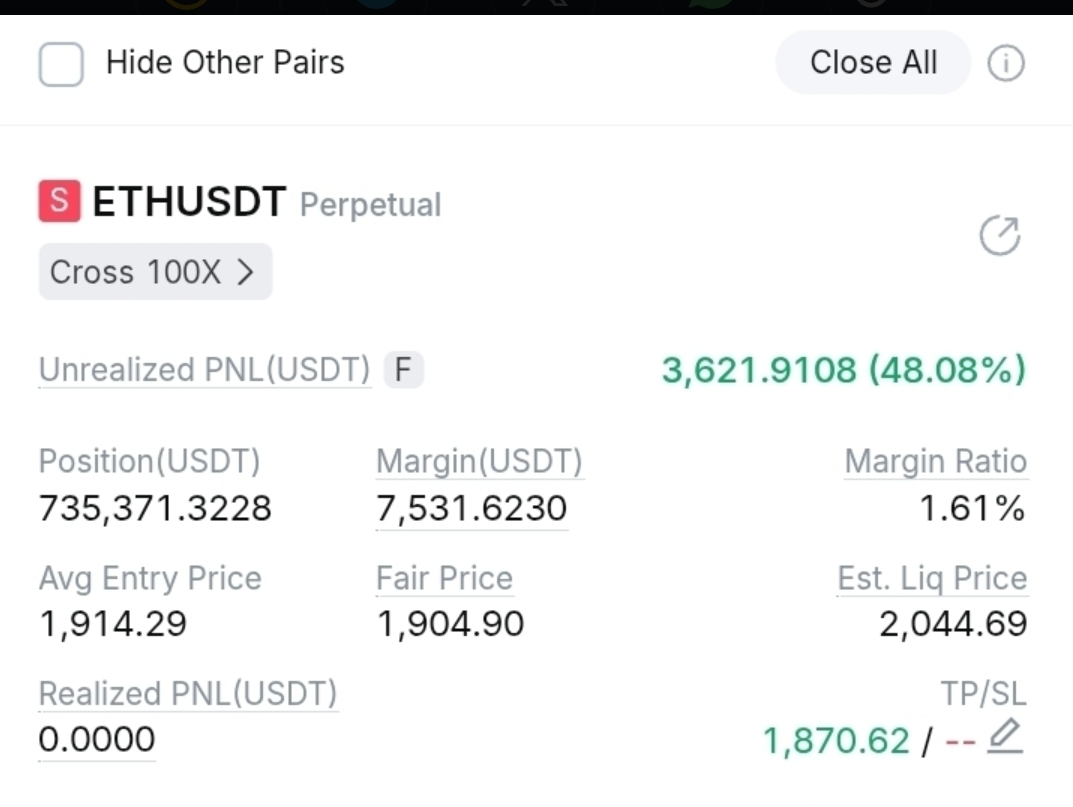This screenshot has height=807, width=1073.
Task: Open the ETHUSDT pair title
Action: (x=189, y=202)
